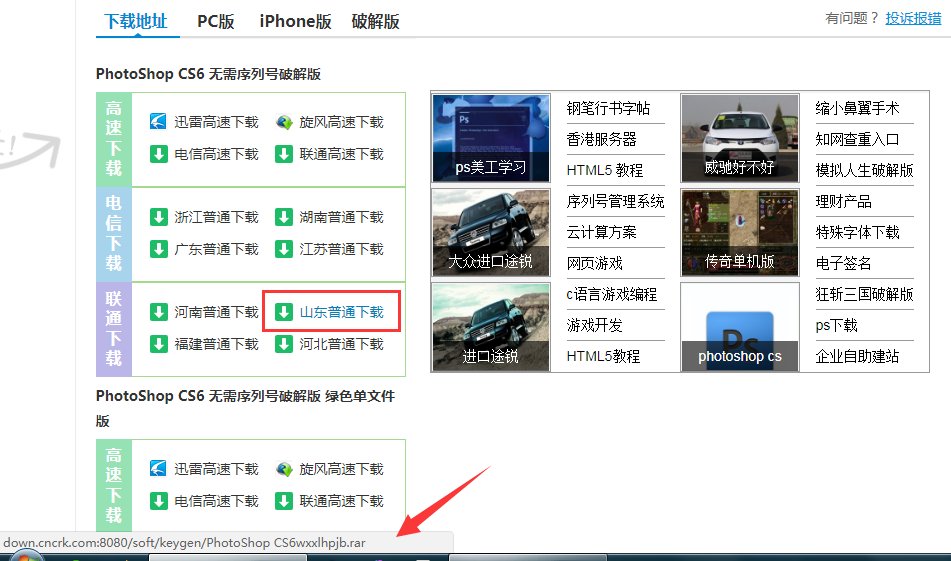
Task: Click green arrow icon beside second 电信高速下载
Action: click(x=158, y=501)
